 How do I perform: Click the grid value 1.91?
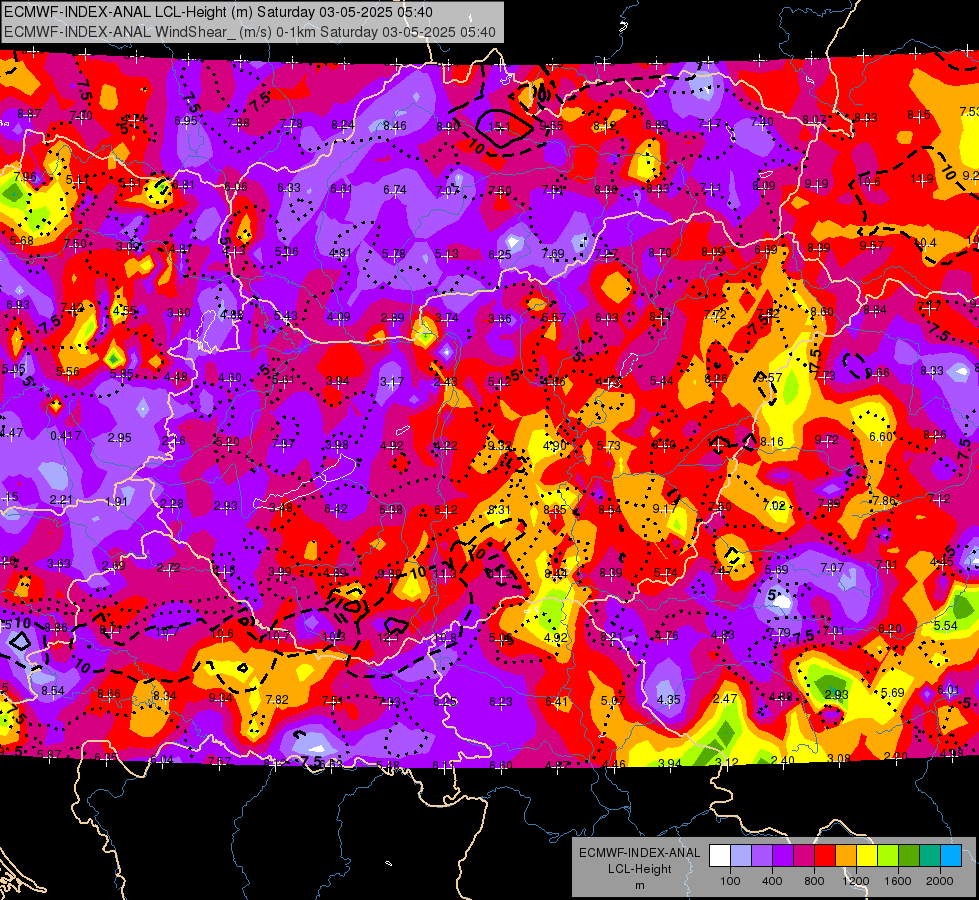tap(116, 502)
